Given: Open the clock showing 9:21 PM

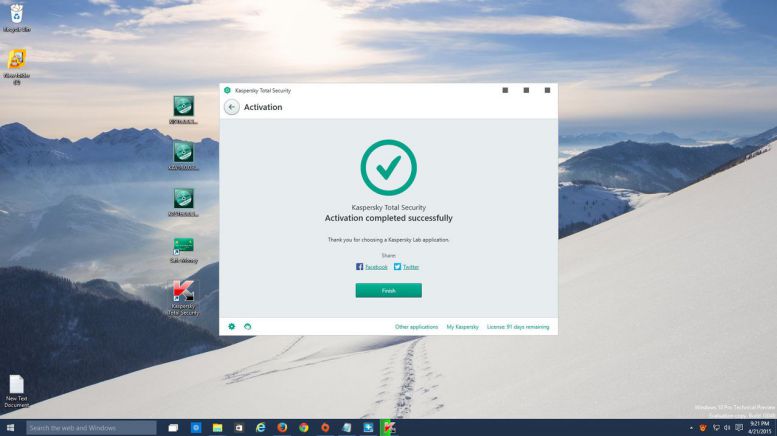Looking at the screenshot, I should [760, 428].
